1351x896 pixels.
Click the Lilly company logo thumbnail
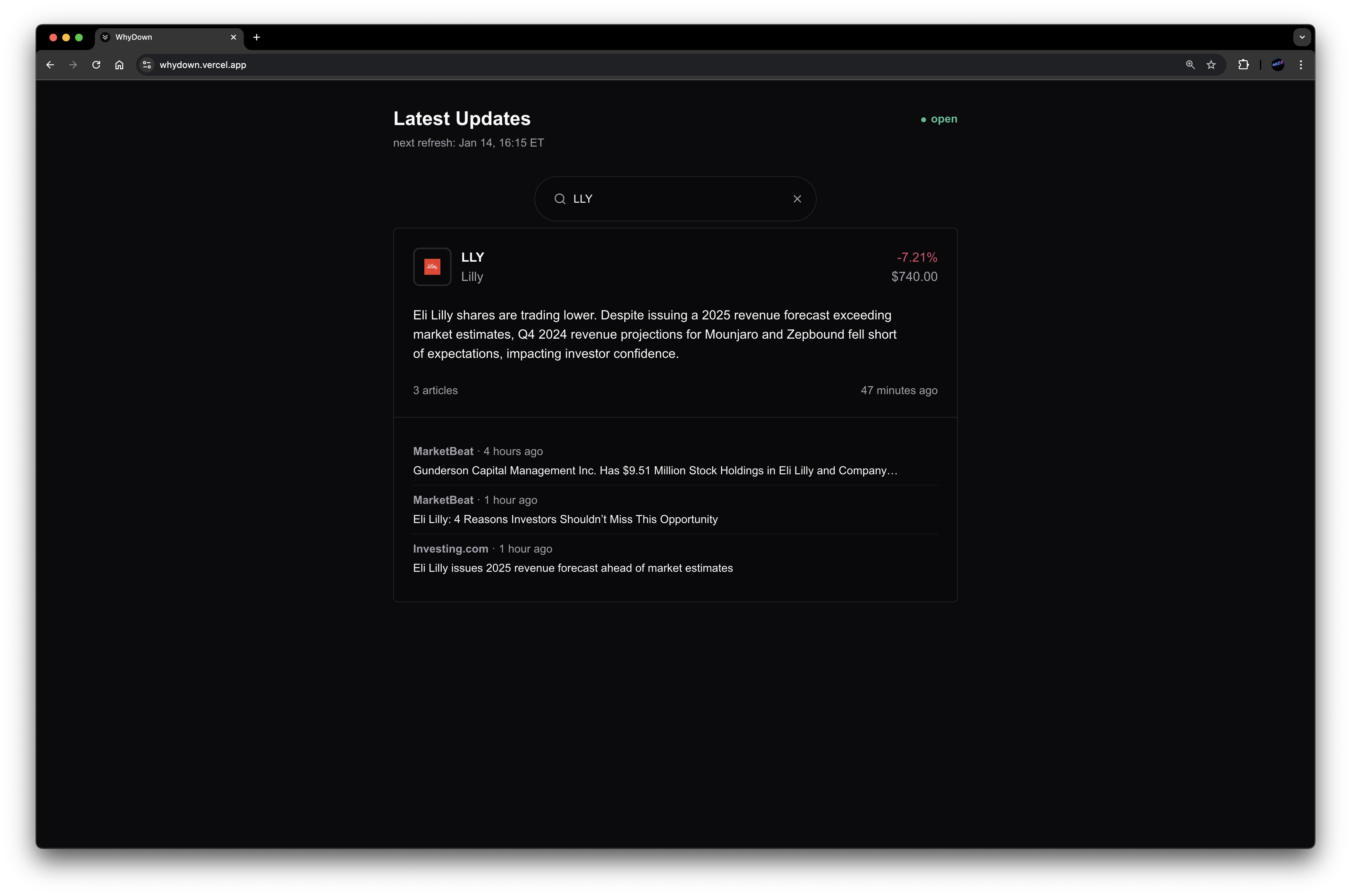pos(432,267)
